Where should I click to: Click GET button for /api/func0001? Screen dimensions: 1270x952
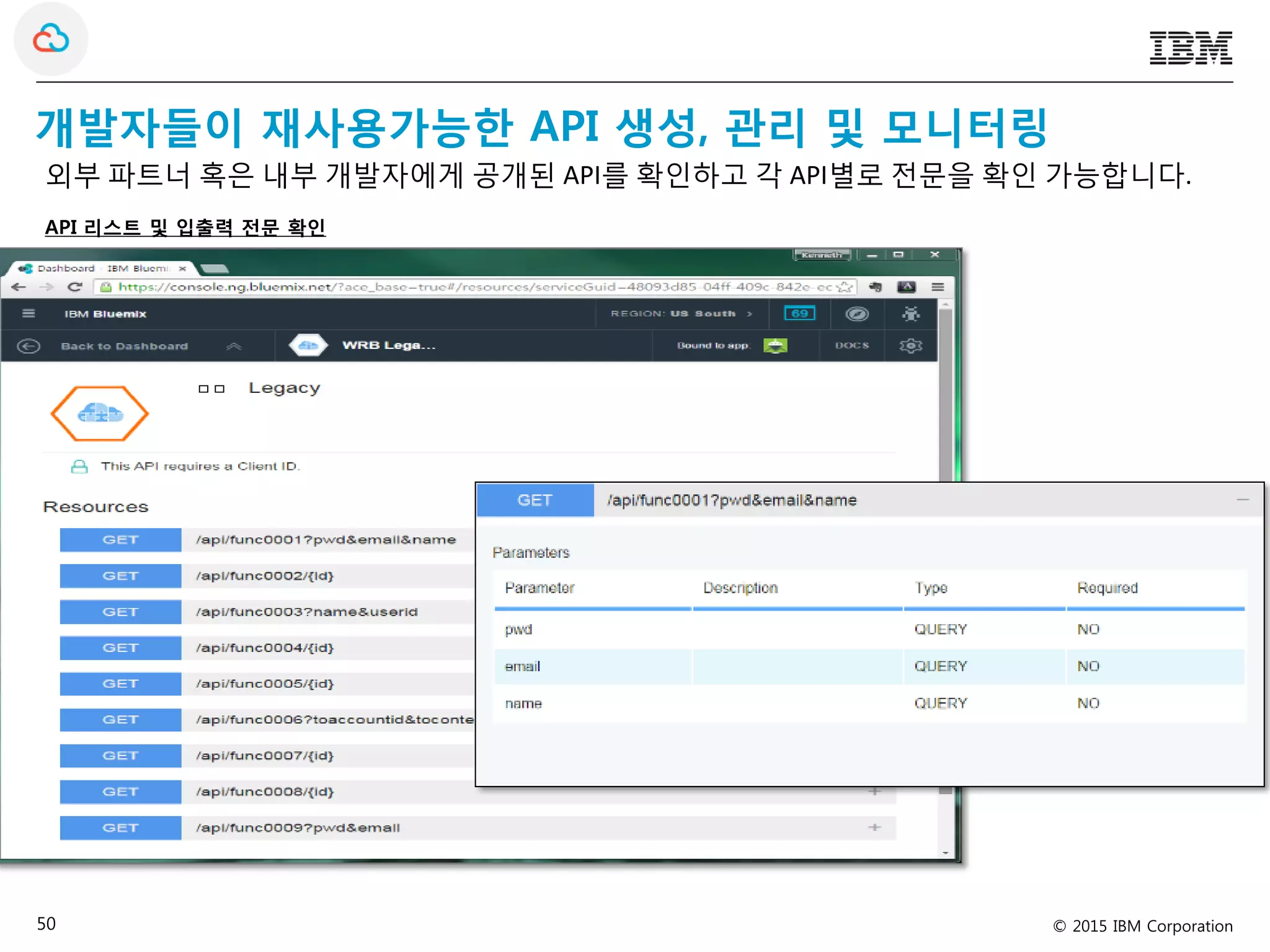click(x=120, y=540)
